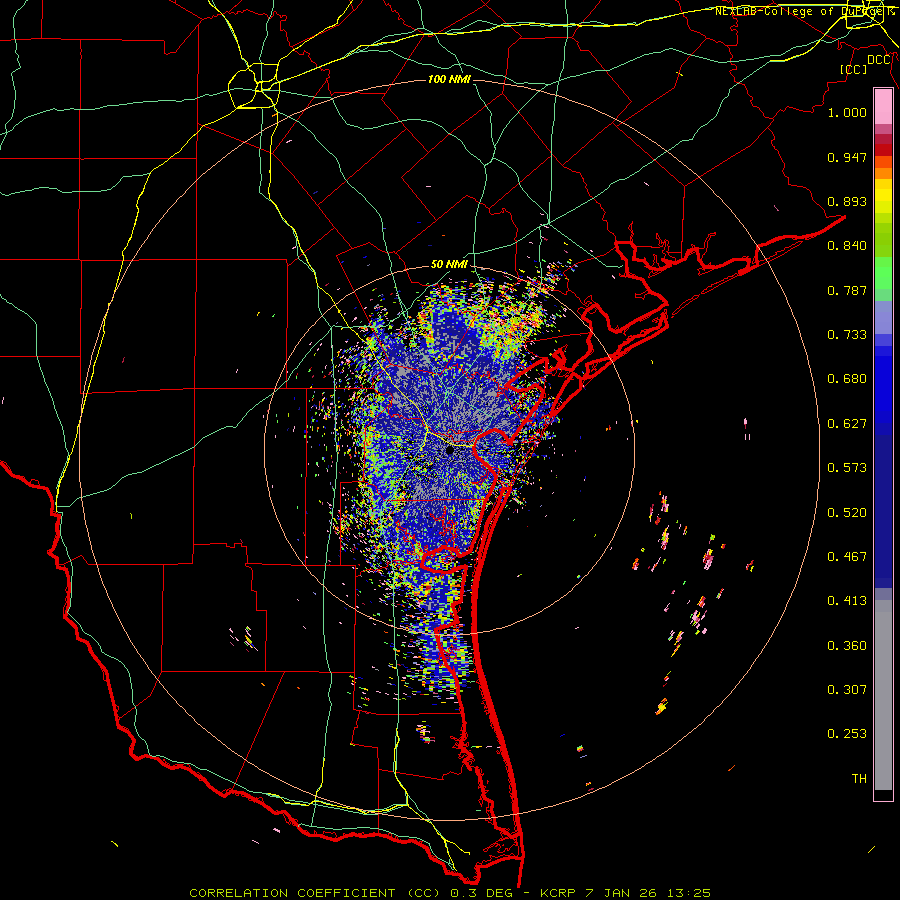This screenshot has height=900, width=900.
Task: Click the Correlation Coefficient caption at bottom
Action: tap(450, 893)
